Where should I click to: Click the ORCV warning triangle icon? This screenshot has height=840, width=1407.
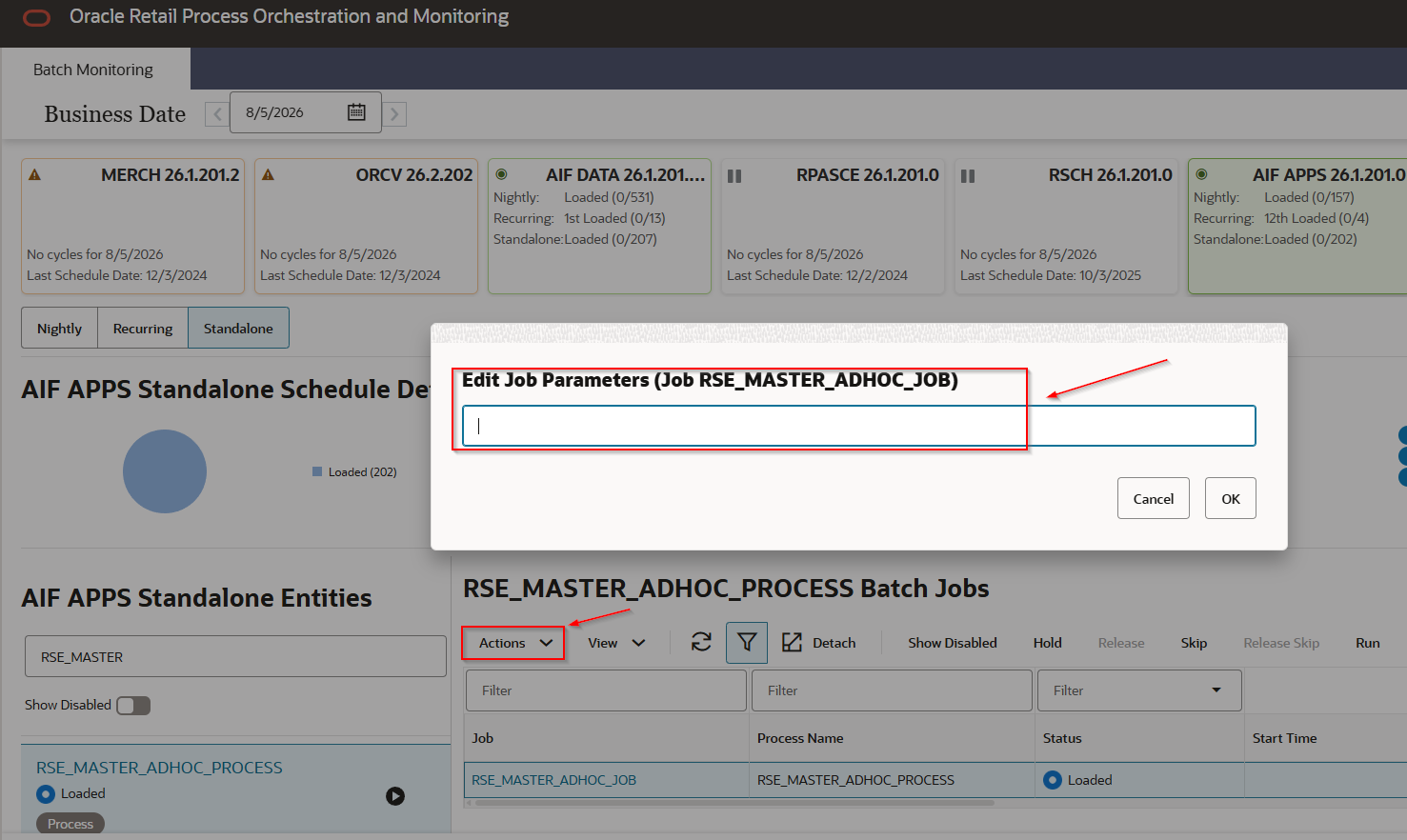point(268,175)
